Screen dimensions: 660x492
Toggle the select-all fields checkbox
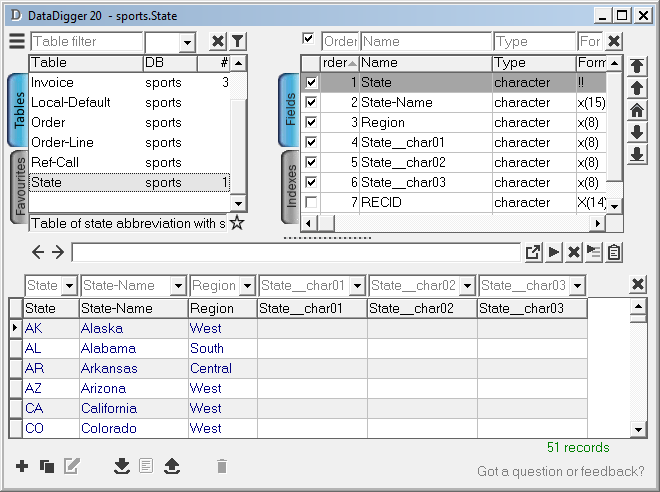309,39
